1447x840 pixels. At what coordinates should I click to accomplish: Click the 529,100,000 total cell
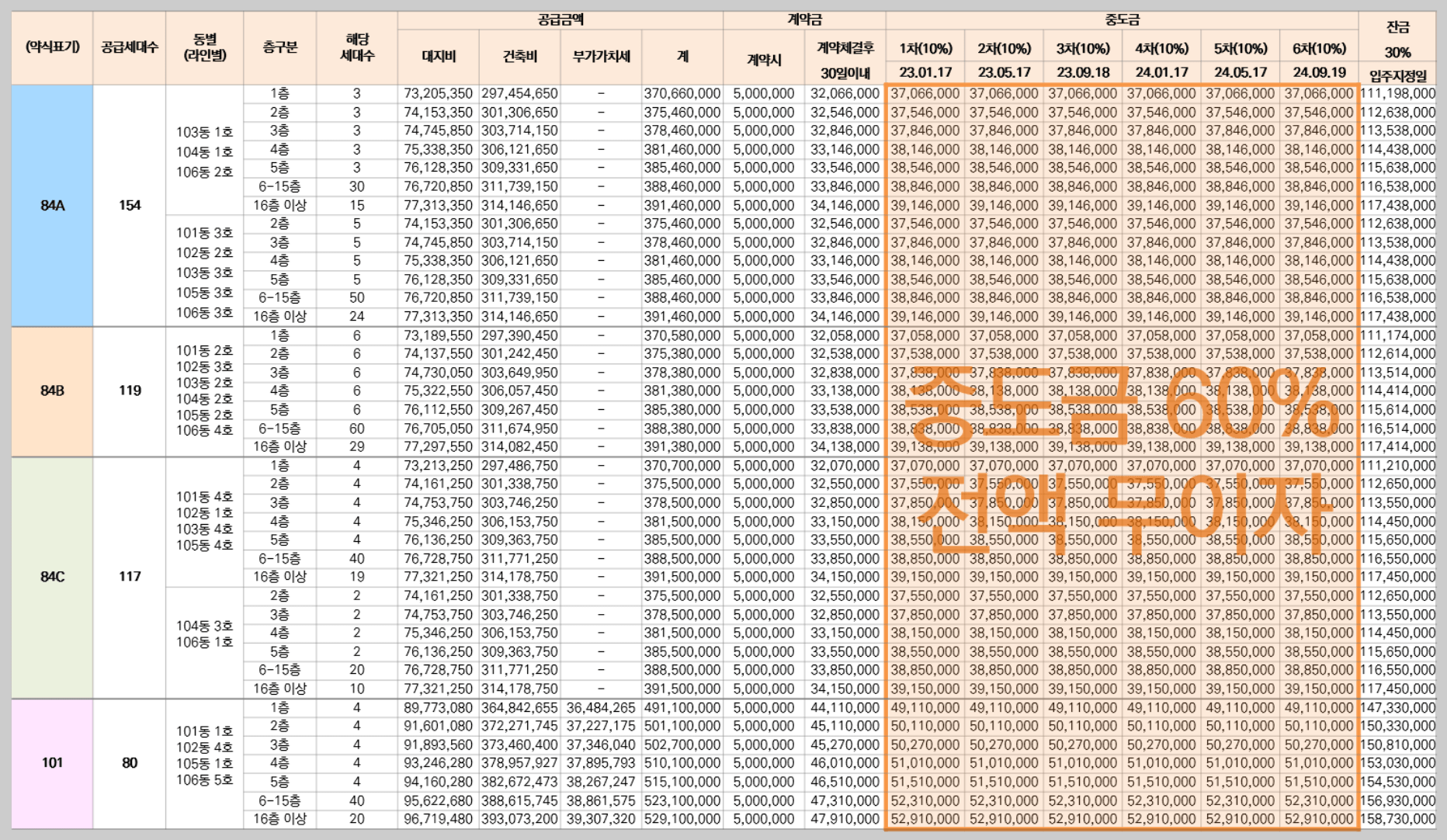coord(682,819)
